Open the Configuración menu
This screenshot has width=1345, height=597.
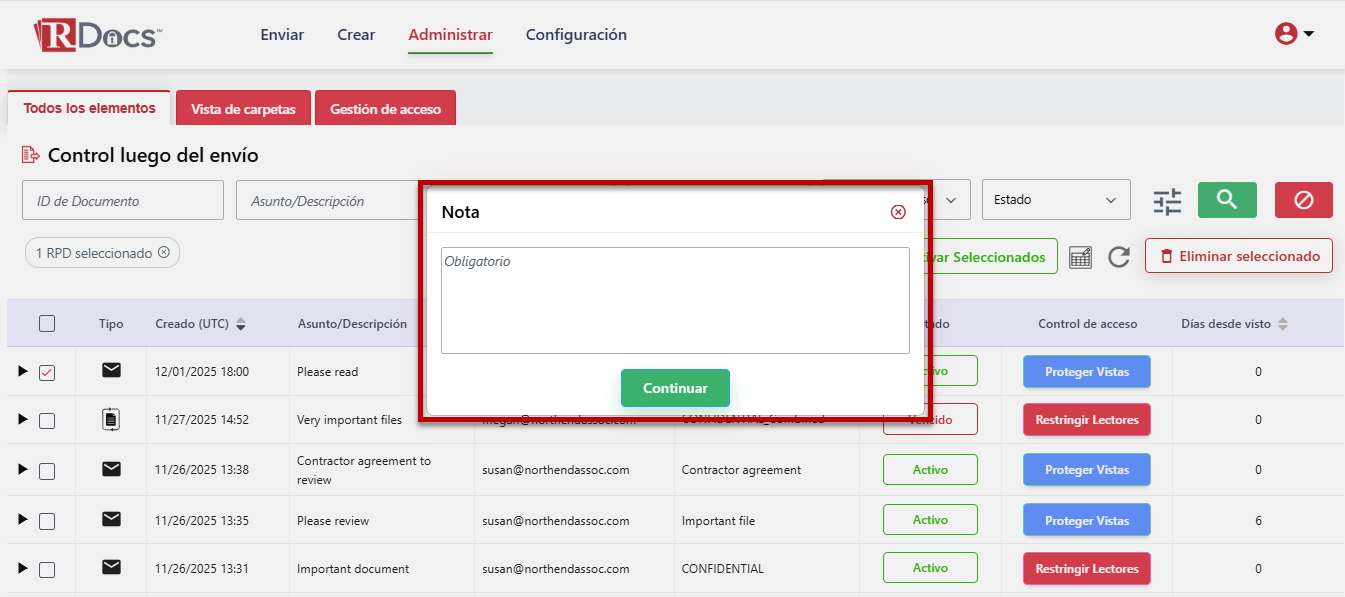tap(576, 35)
